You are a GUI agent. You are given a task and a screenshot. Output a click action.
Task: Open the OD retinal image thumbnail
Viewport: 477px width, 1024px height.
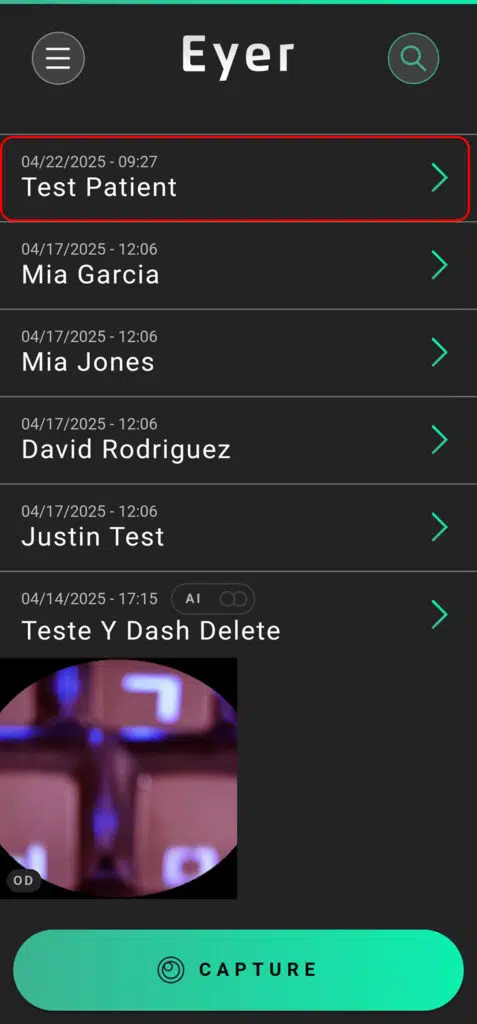tap(118, 778)
